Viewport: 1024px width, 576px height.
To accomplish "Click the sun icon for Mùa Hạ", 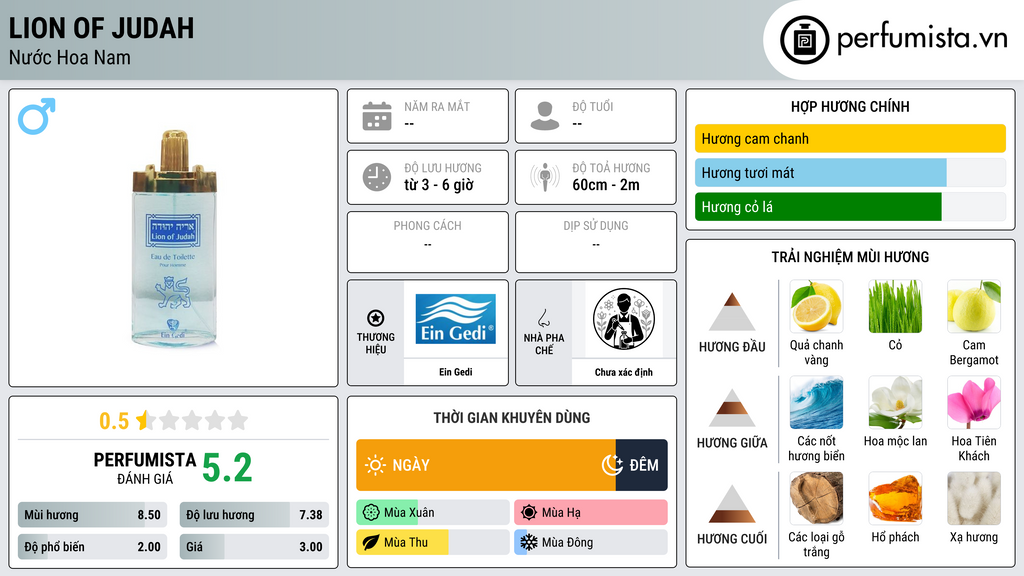I will [529, 513].
